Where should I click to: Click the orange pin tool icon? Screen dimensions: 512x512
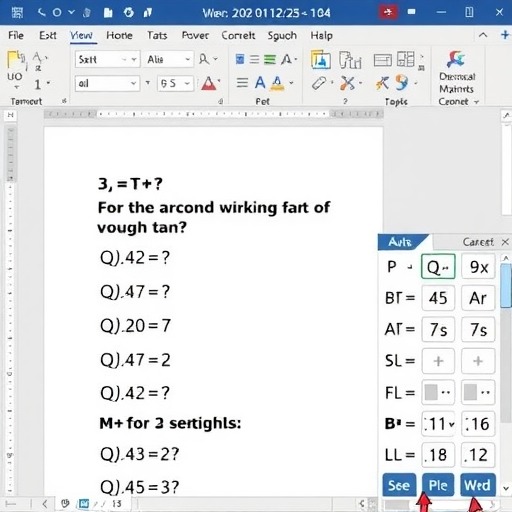pyautogui.click(x=382, y=83)
